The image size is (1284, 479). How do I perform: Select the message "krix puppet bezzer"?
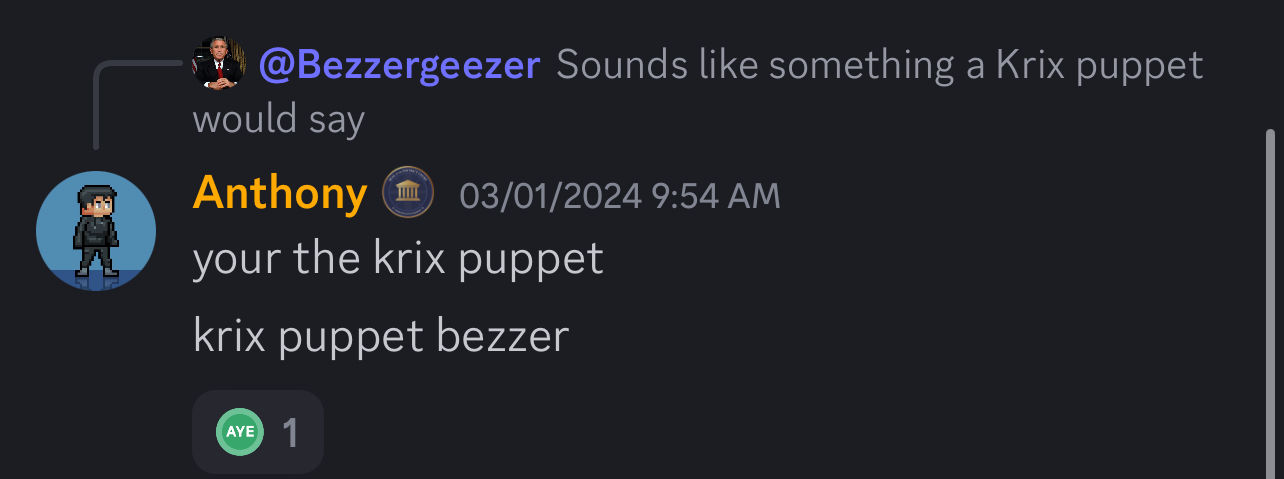point(381,337)
